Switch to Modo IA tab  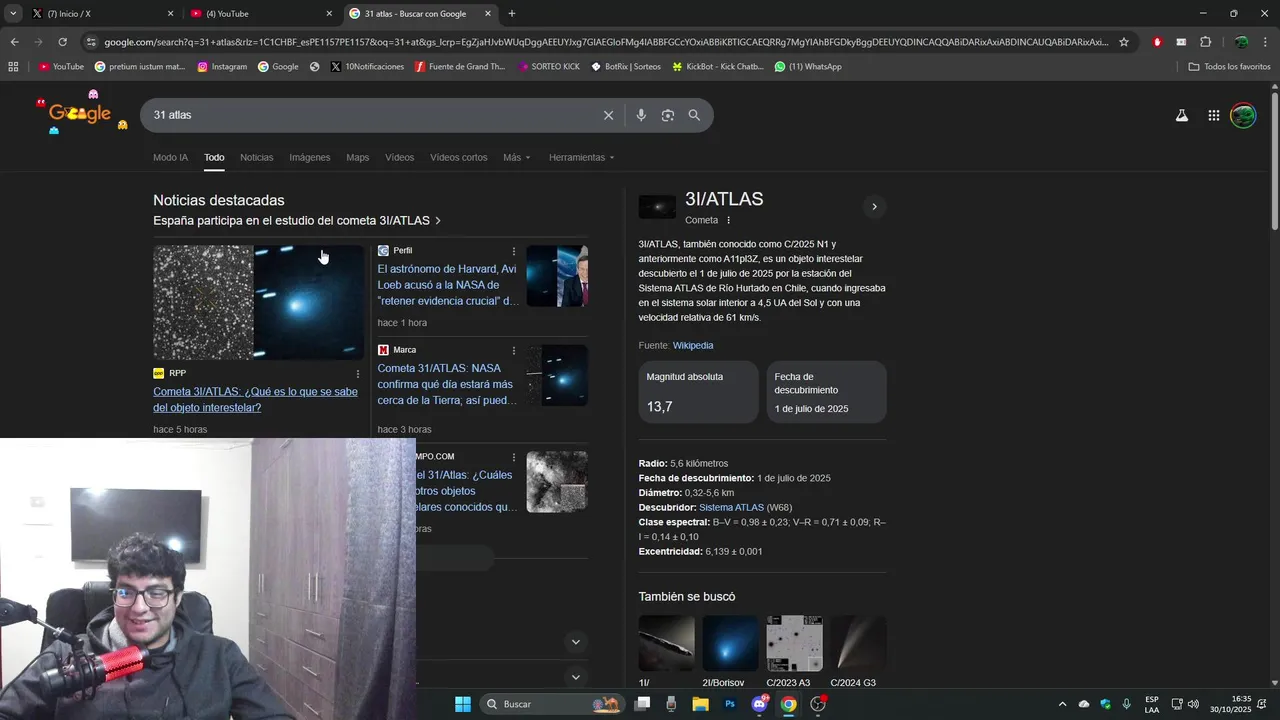point(170,158)
